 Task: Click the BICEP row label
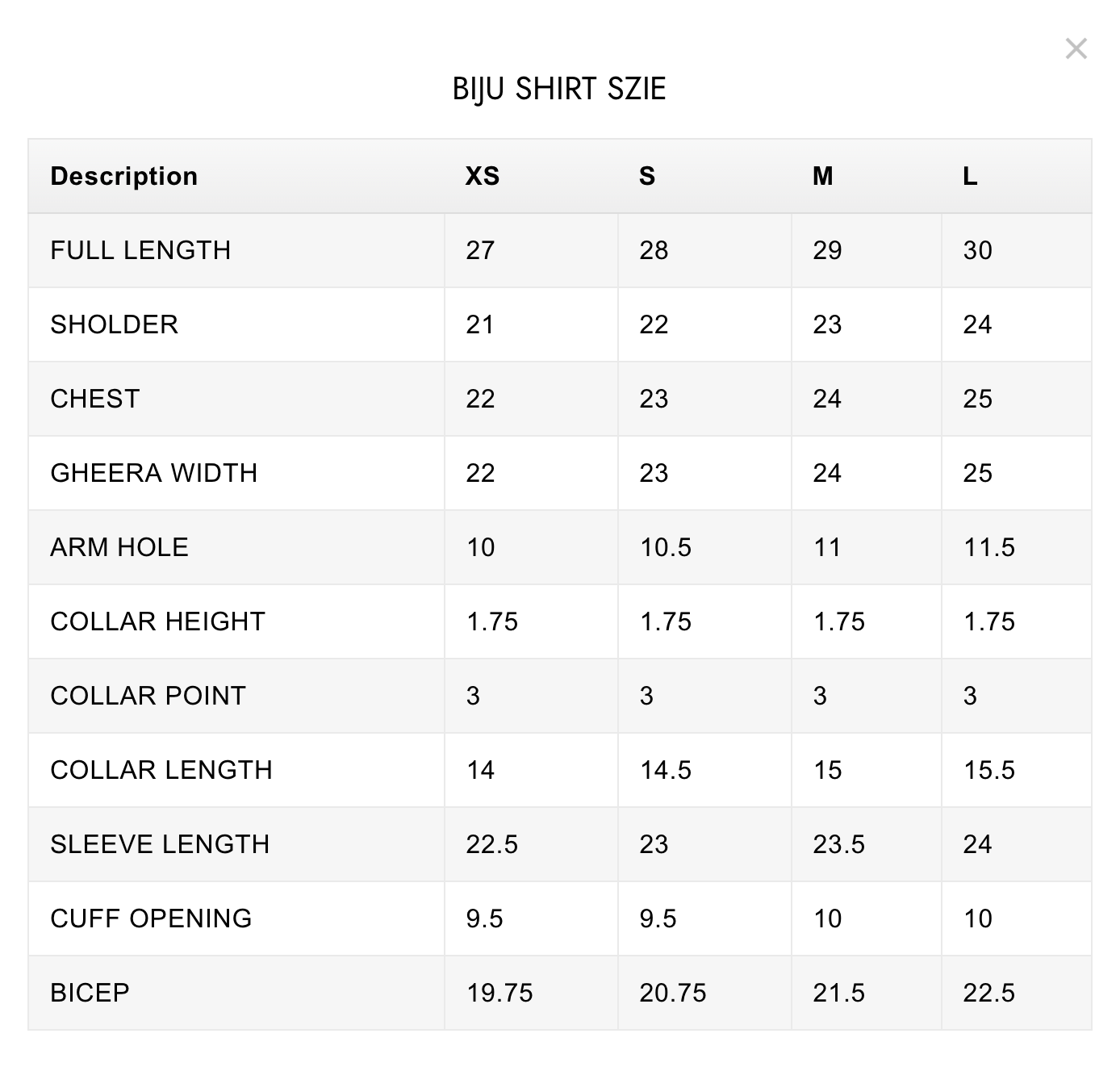pyautogui.click(x=90, y=993)
